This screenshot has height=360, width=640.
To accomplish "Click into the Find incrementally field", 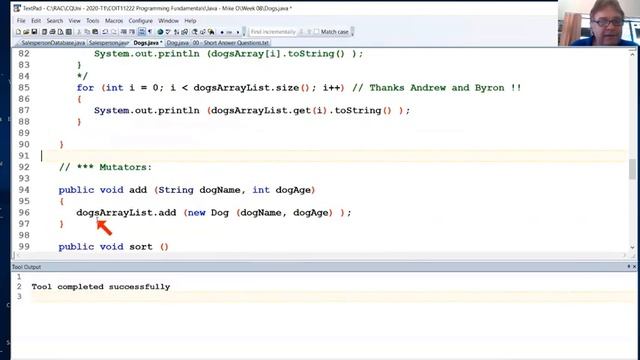I will 273,32.
